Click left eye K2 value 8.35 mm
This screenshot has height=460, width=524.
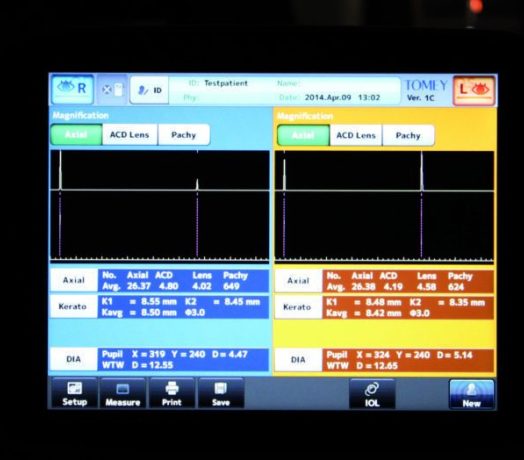pyautogui.click(x=467, y=303)
